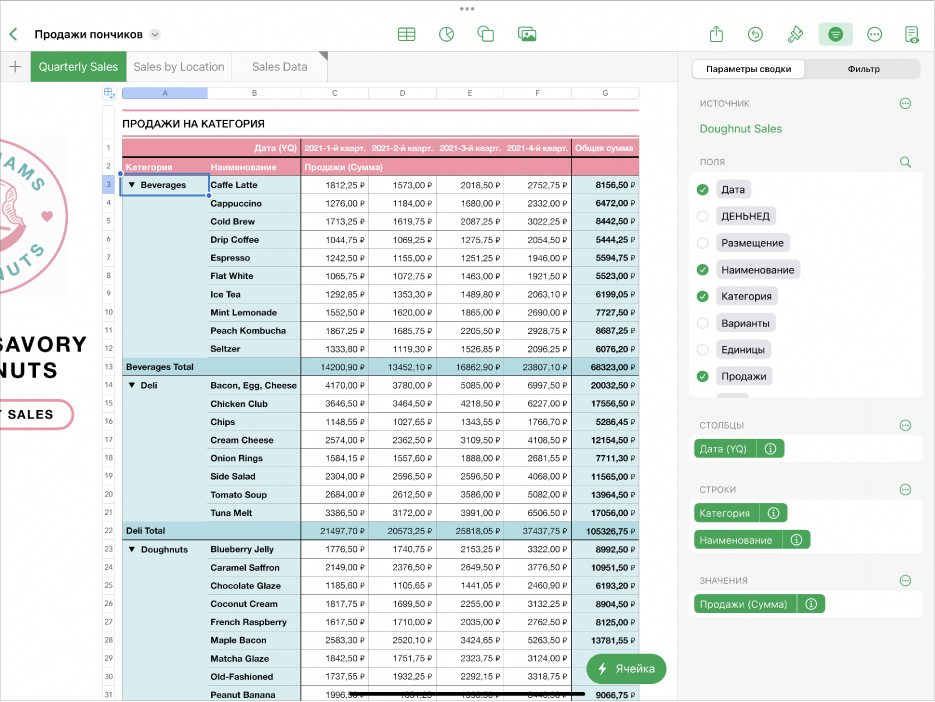Switch to the Фильтр tab
Viewport: 935px width, 702px height.
pos(862,69)
